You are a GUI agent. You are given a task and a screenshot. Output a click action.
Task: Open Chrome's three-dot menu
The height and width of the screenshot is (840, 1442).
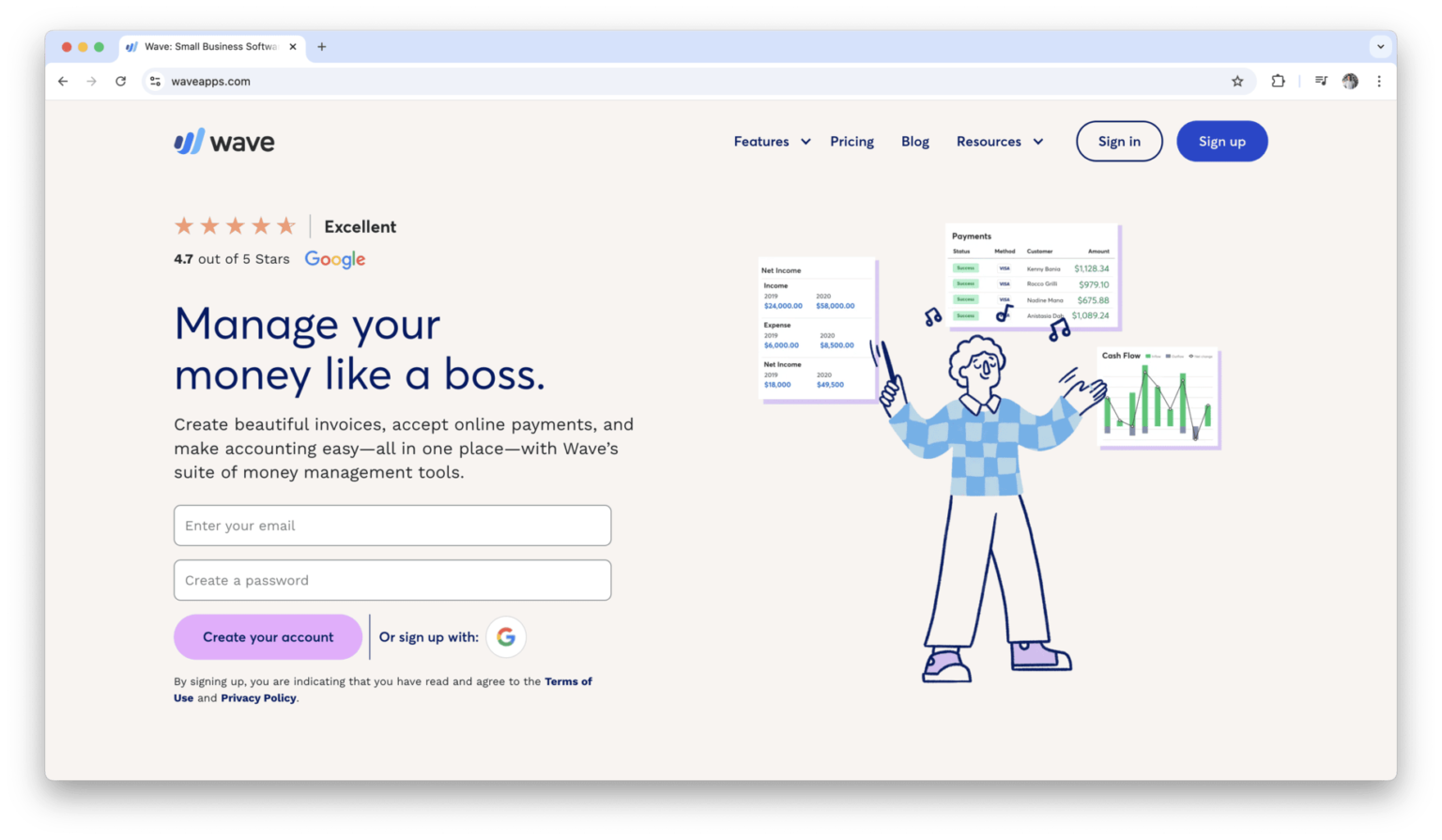pyautogui.click(x=1379, y=81)
